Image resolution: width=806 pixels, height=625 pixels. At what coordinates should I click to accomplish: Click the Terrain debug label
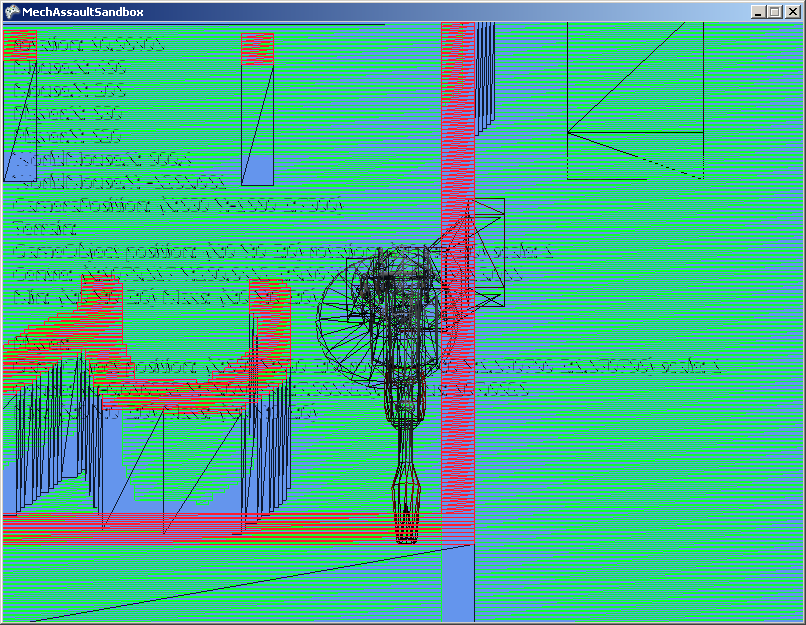point(39,229)
